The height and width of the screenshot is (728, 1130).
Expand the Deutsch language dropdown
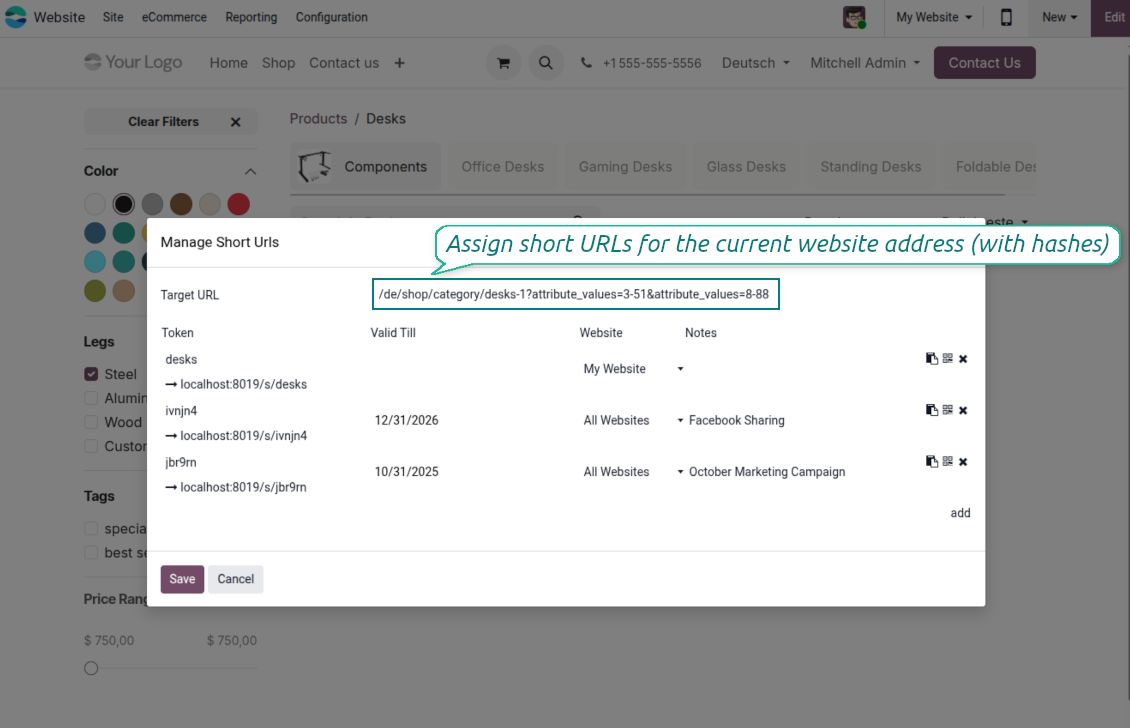coord(755,63)
